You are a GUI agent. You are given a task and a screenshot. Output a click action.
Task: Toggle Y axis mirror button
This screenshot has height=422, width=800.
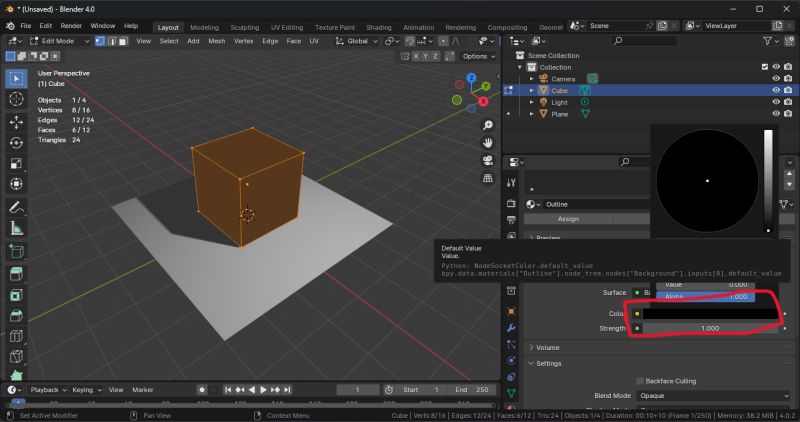tap(426, 57)
